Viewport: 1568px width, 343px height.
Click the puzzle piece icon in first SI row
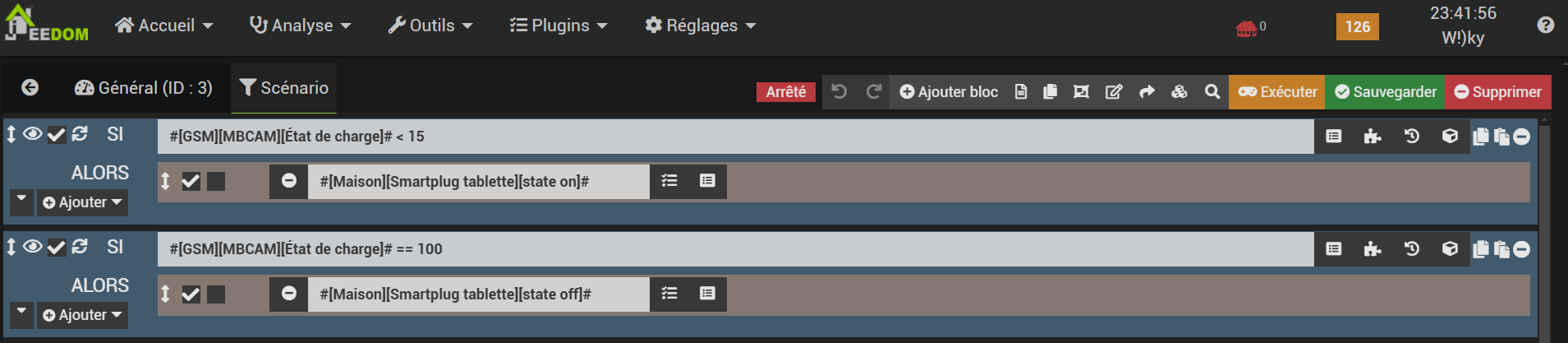tap(1372, 137)
